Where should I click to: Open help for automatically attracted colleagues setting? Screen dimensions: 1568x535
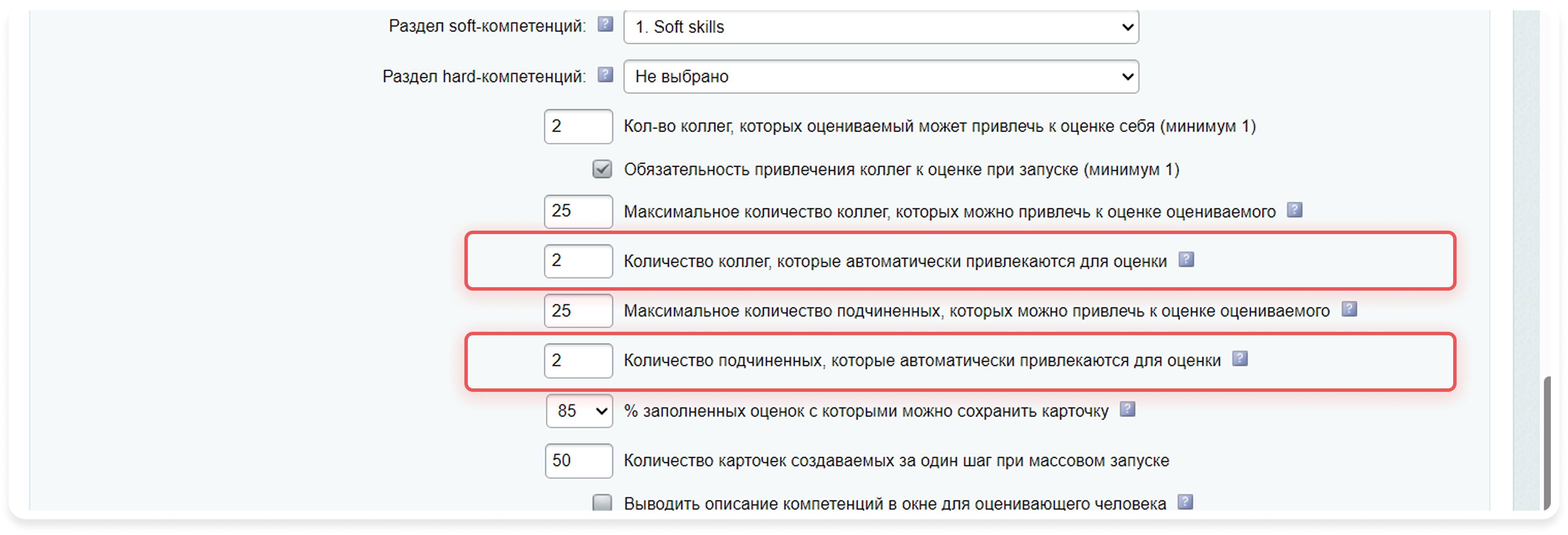(1186, 260)
